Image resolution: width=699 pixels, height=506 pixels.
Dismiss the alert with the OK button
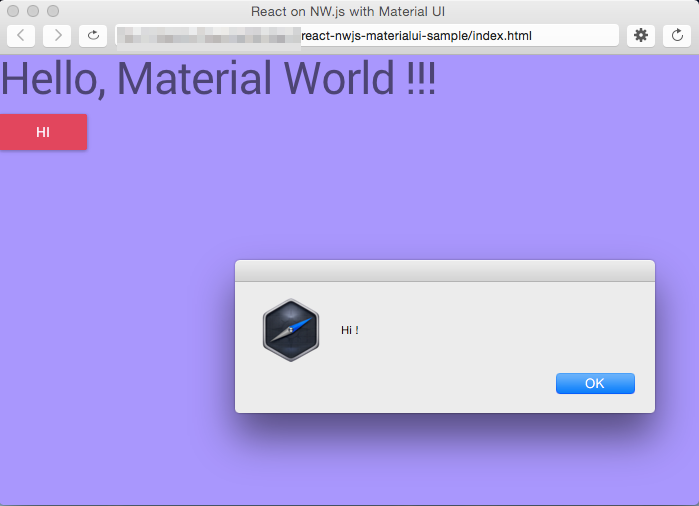click(595, 383)
